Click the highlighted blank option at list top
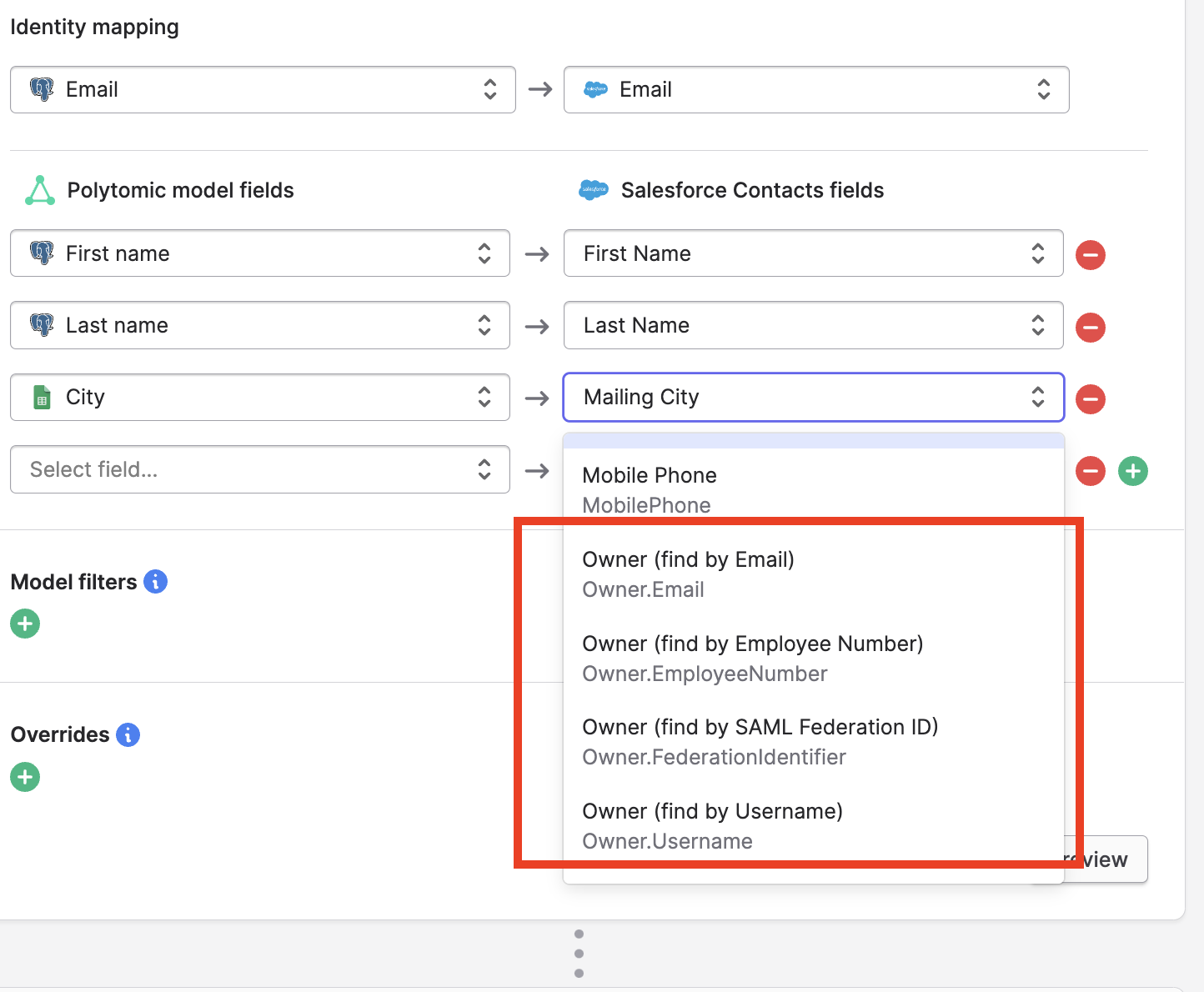 814,440
